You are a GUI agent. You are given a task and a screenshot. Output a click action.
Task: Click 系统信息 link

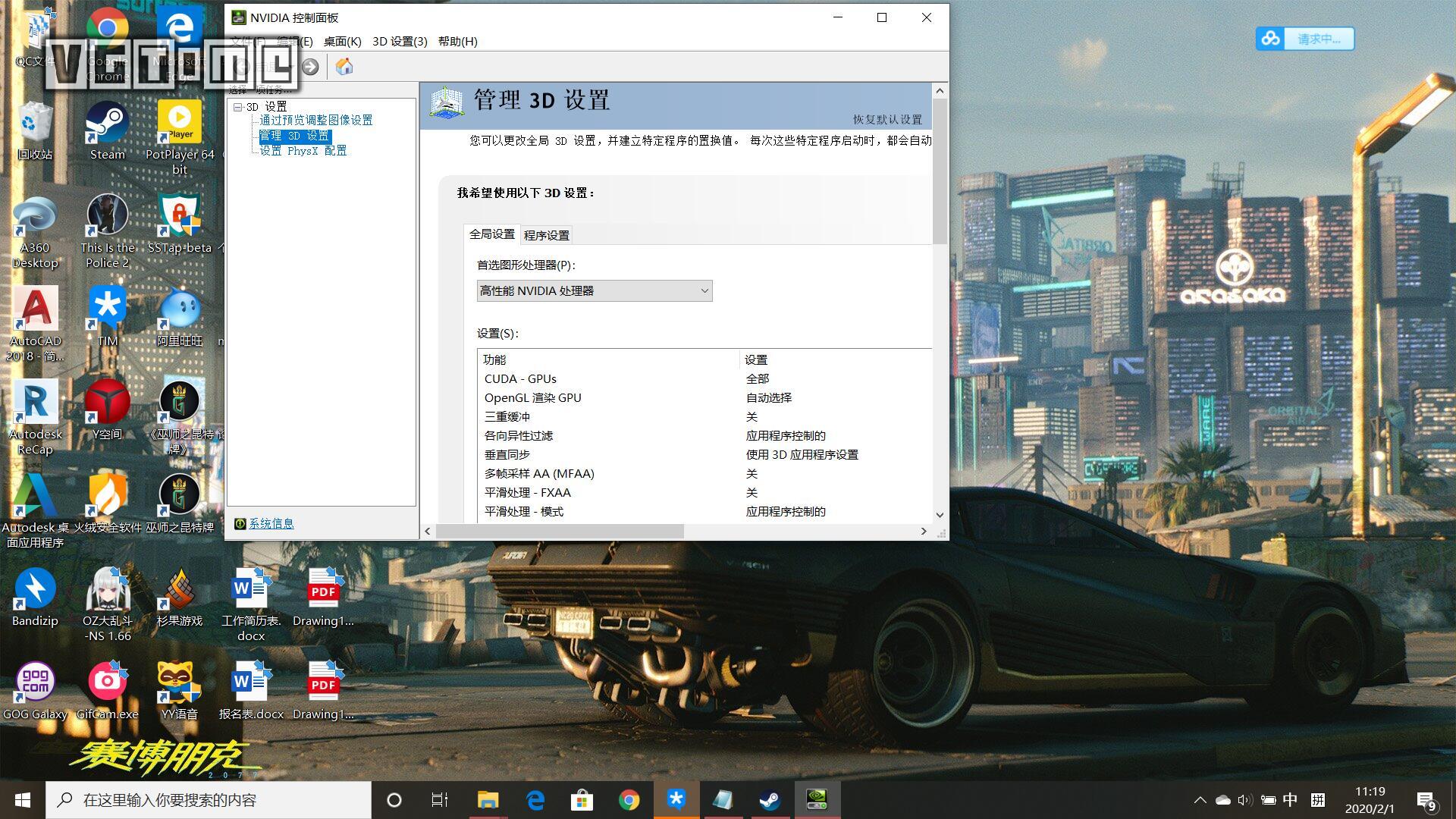coord(271,523)
